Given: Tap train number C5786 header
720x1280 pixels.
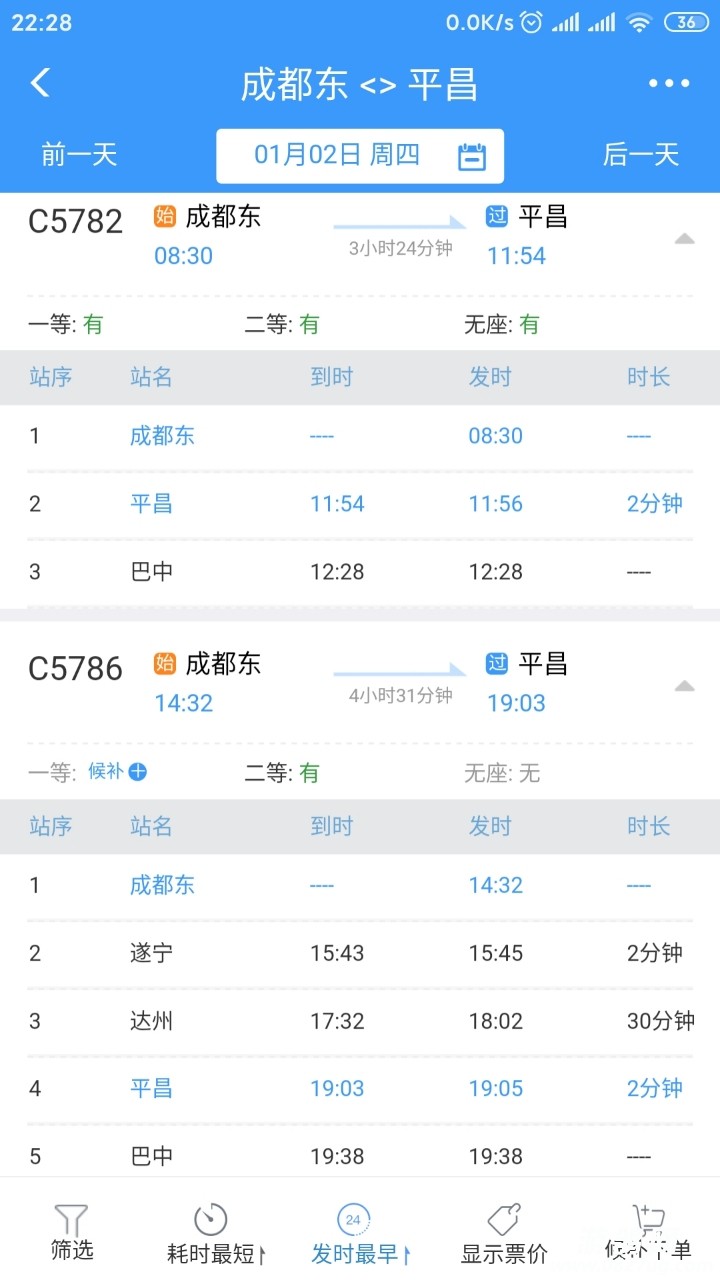Looking at the screenshot, I should [x=75, y=668].
